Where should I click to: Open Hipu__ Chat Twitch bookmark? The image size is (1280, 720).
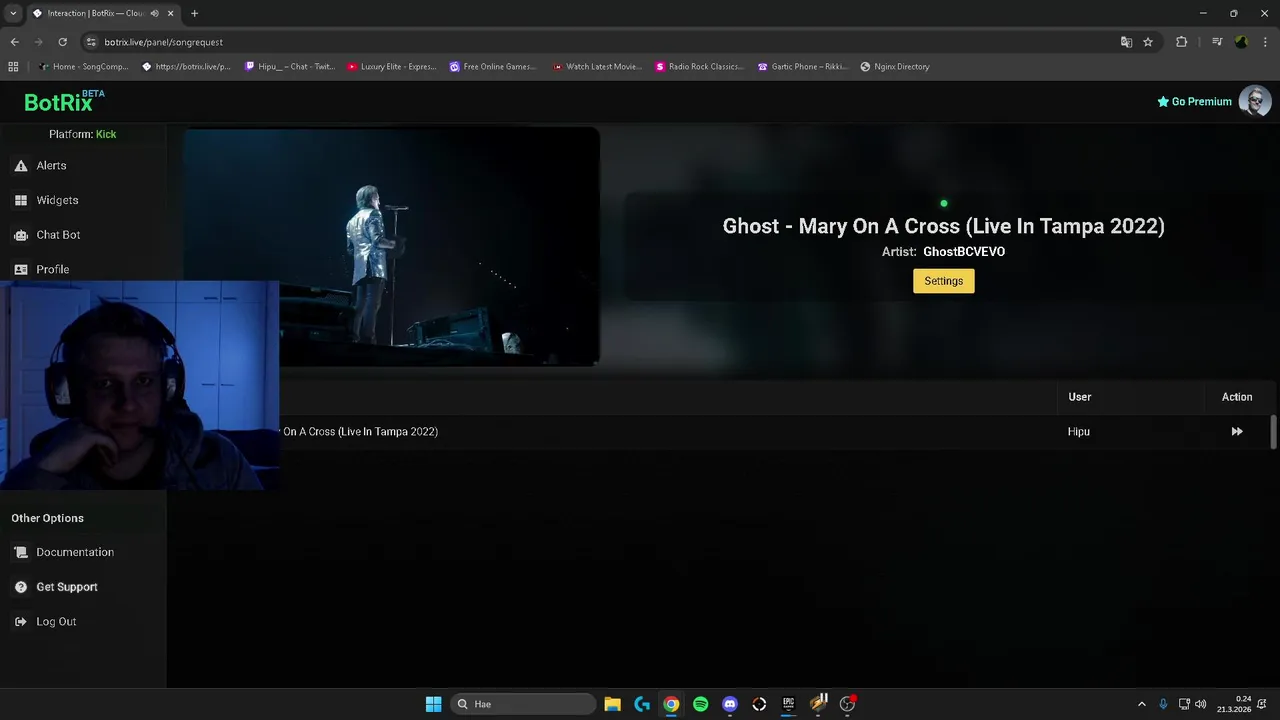(x=290, y=67)
